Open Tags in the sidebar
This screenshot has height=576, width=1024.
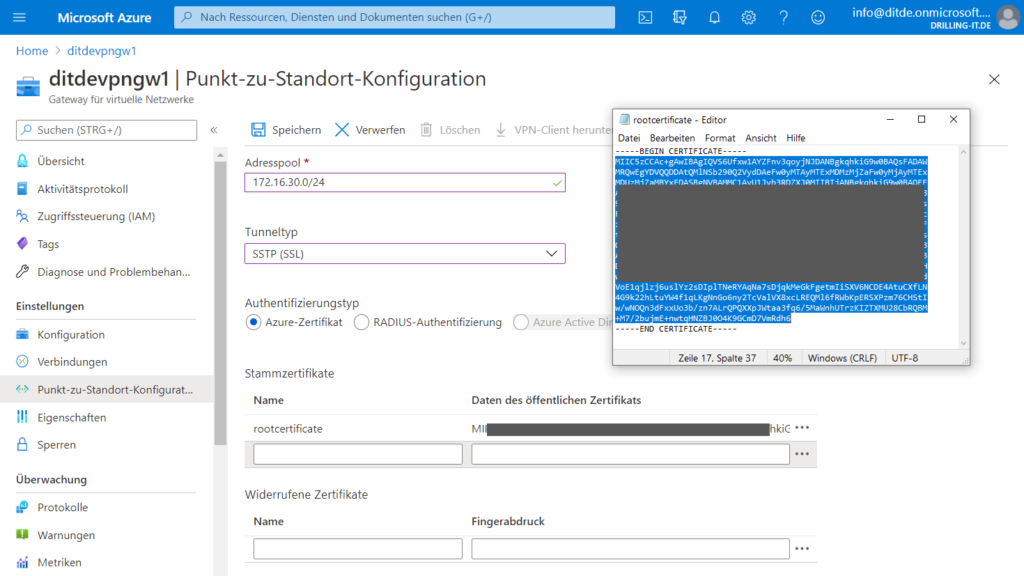[x=48, y=244]
